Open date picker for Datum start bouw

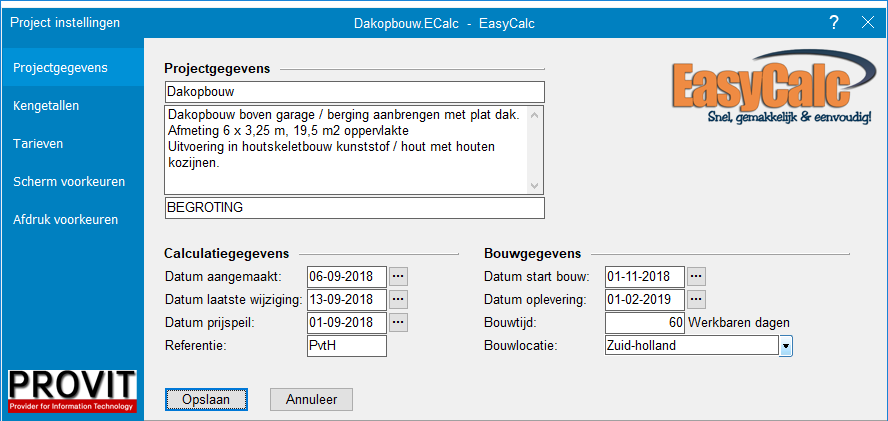697,276
